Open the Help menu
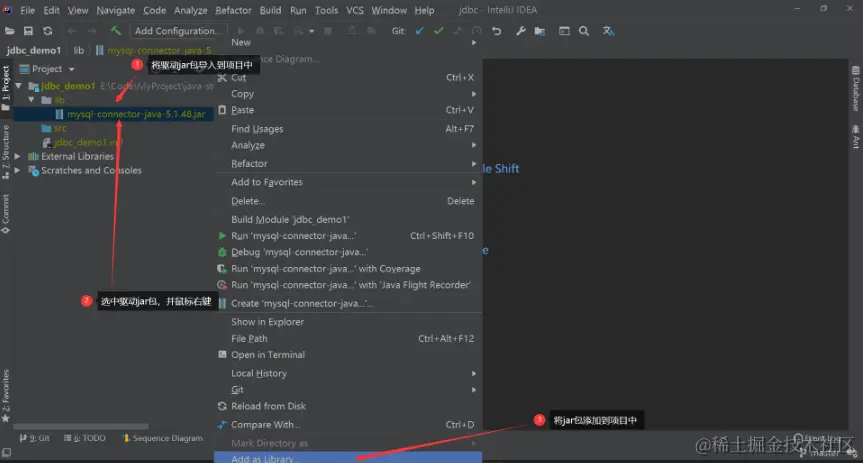863x463 pixels. pos(424,10)
